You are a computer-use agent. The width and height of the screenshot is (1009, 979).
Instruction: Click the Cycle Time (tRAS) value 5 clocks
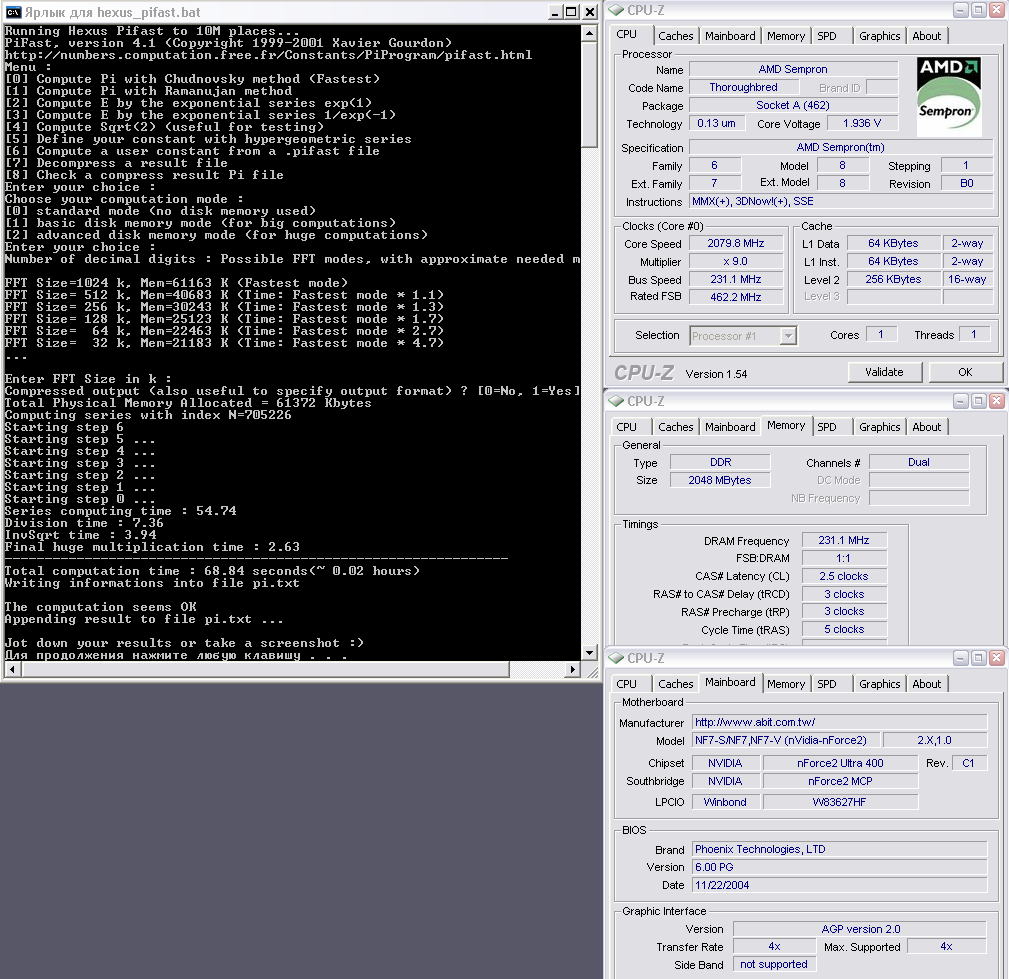pos(844,629)
